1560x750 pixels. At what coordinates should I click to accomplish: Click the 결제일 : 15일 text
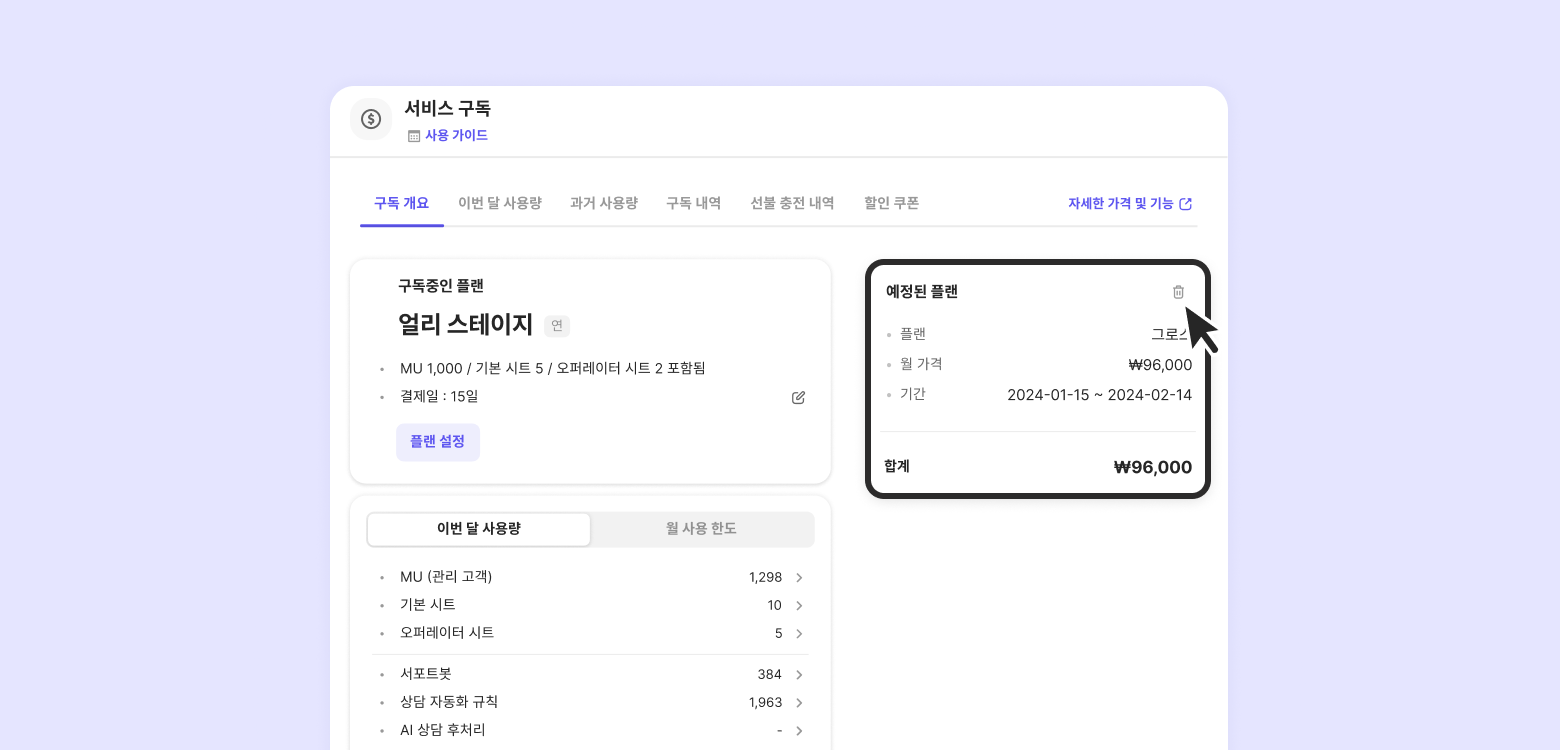coord(439,396)
